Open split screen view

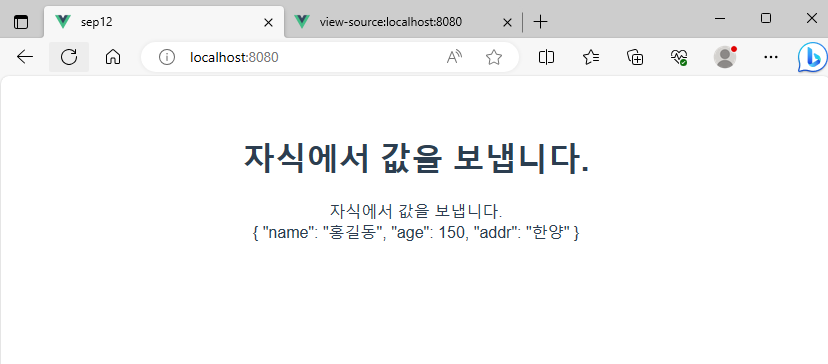547,57
